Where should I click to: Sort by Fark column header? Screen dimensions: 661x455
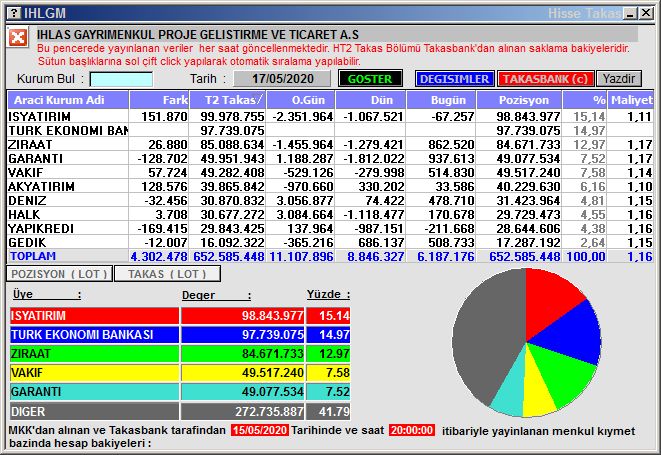159,100
